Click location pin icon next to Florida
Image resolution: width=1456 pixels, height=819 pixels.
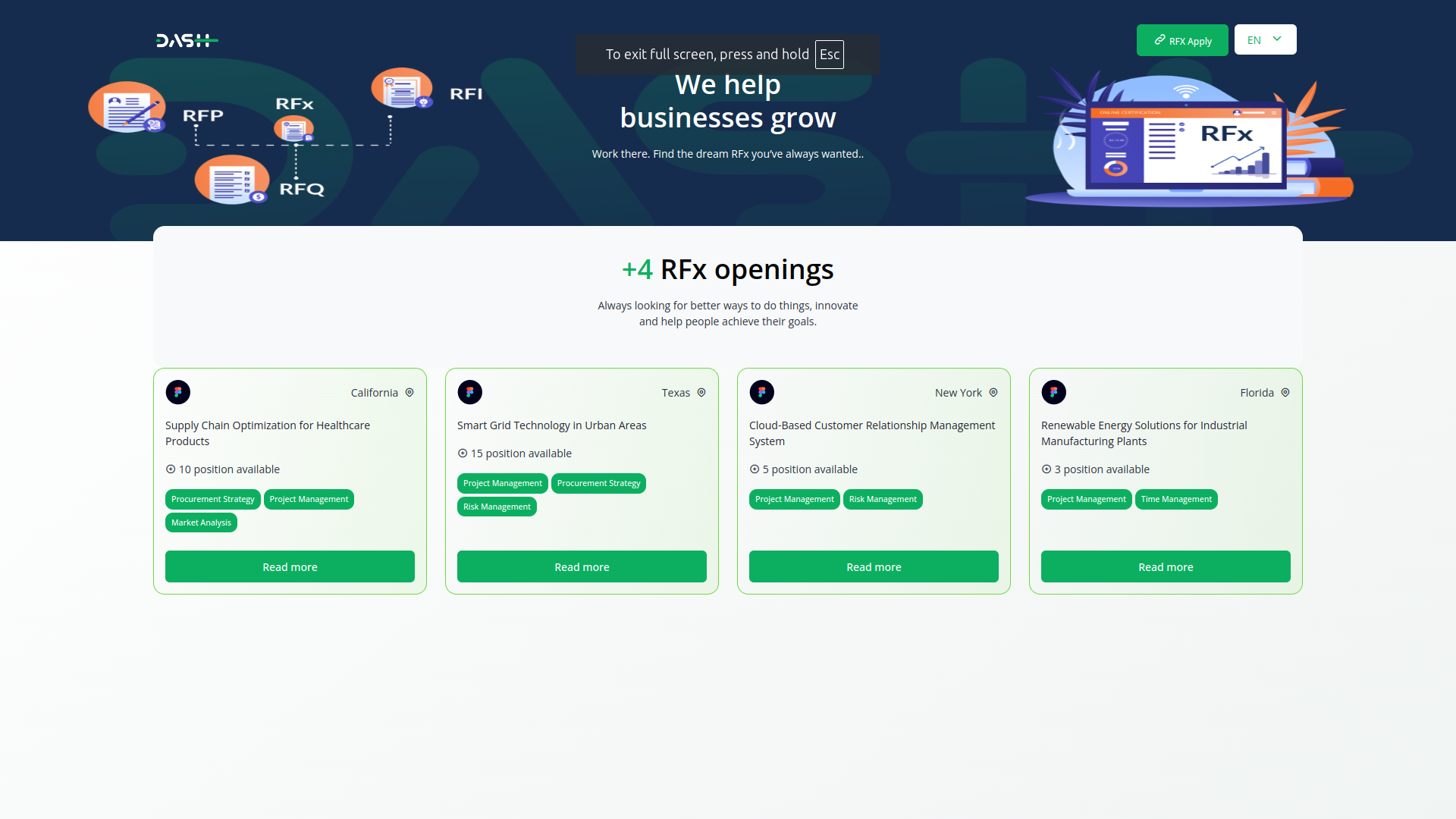tap(1285, 392)
